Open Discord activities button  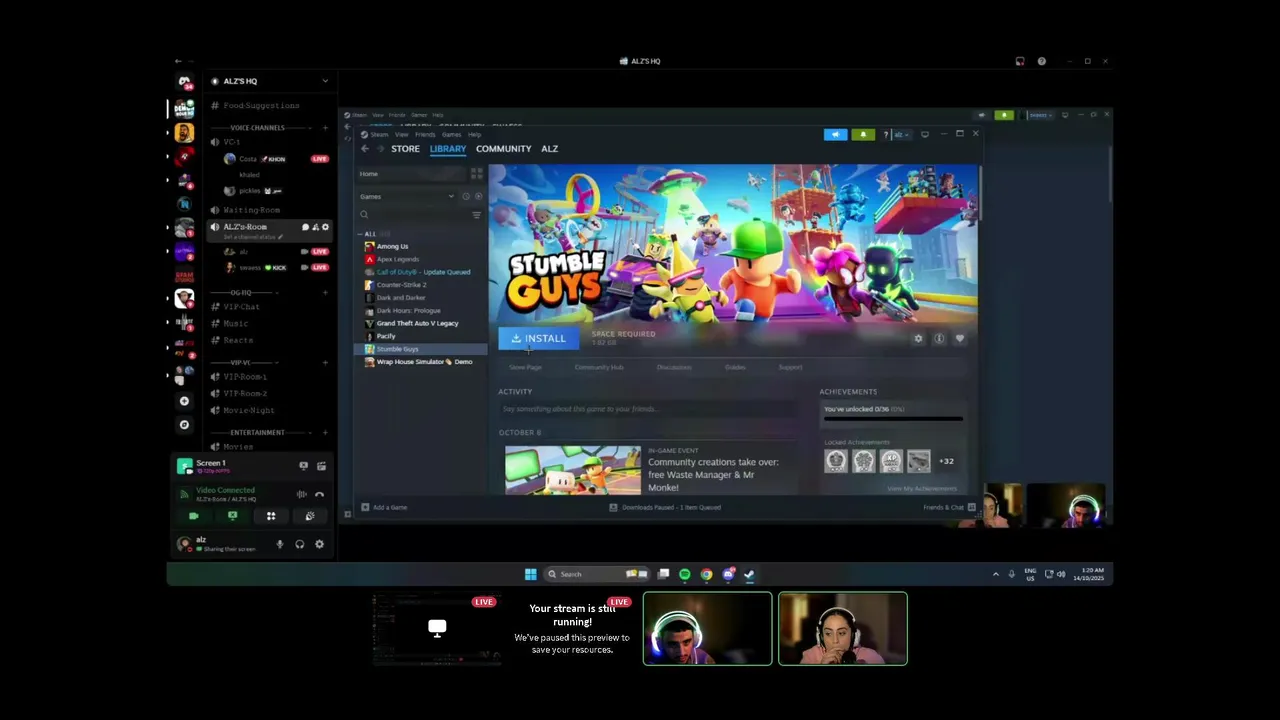(271, 517)
